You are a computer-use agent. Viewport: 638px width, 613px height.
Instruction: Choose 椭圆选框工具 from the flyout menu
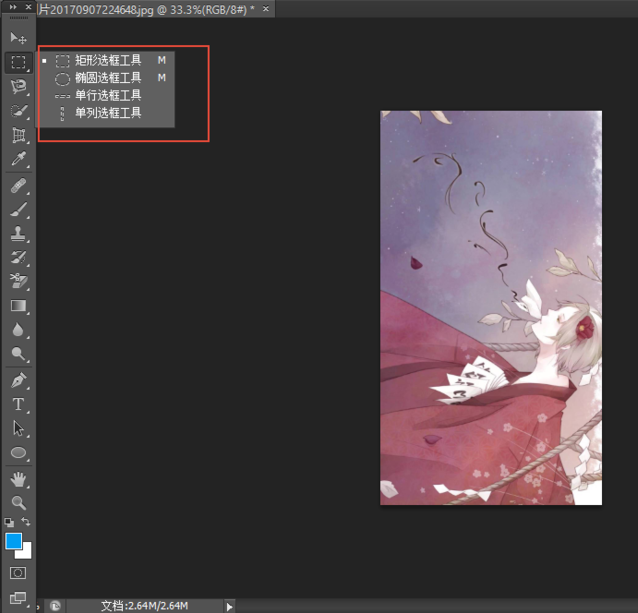107,78
